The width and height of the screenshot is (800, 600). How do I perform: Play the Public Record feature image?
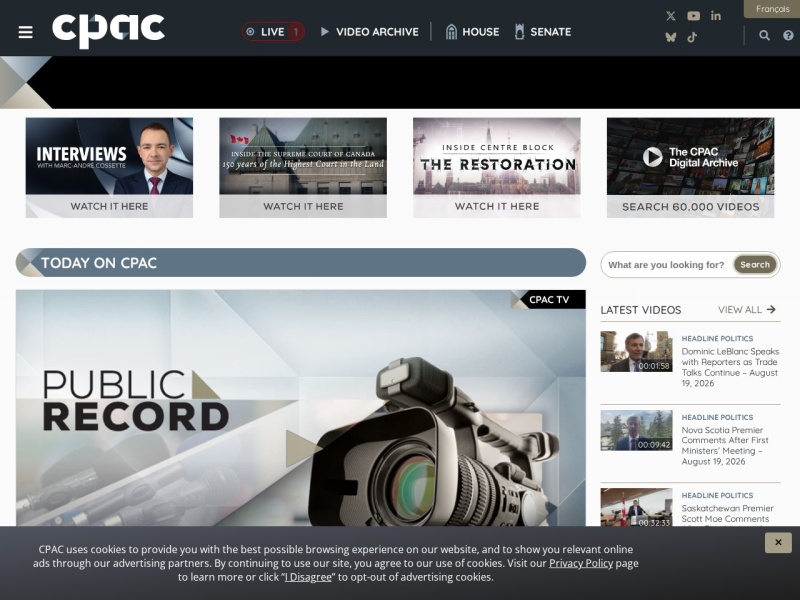tap(301, 408)
